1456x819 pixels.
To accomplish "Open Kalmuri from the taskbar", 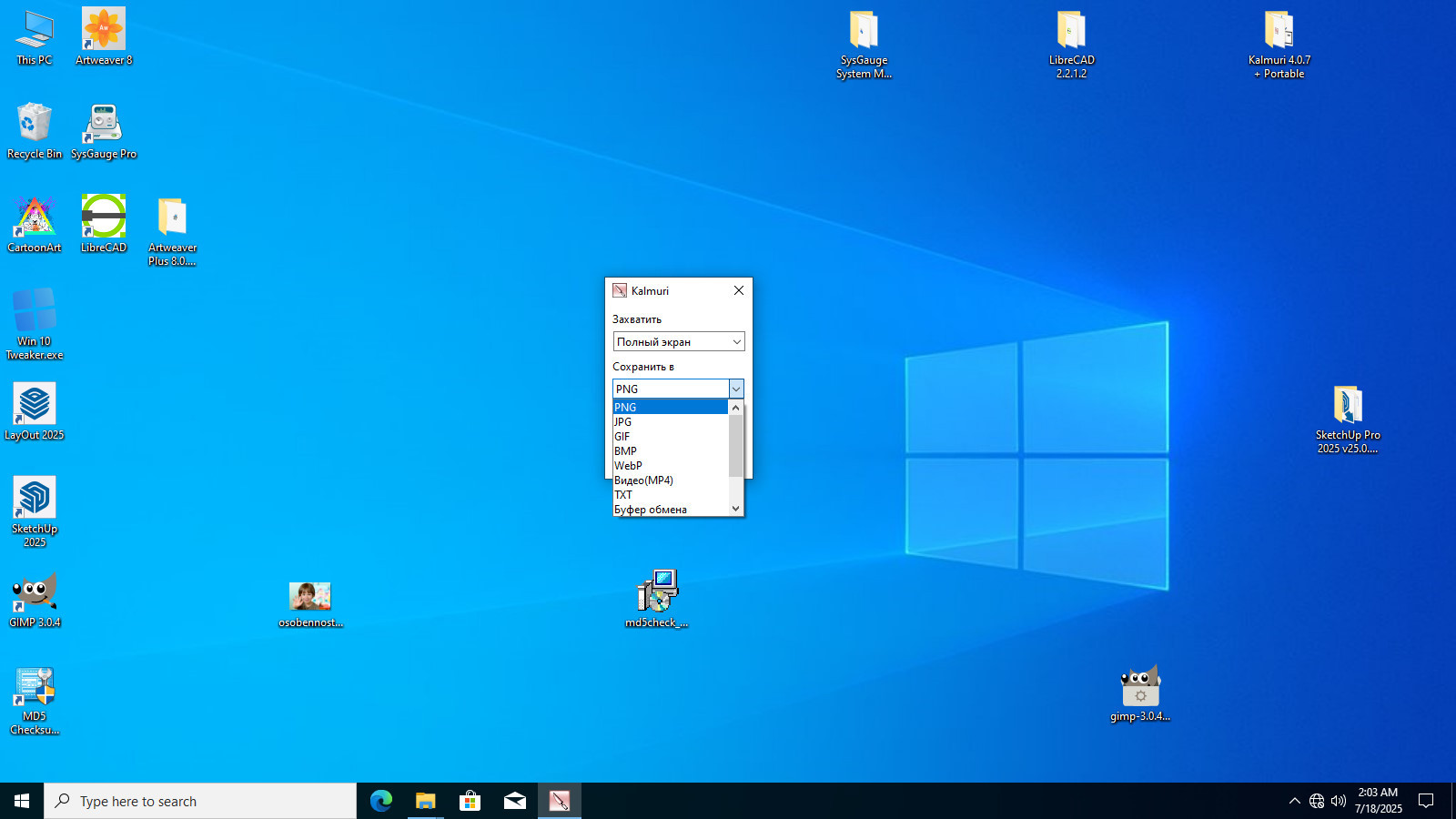I will pos(560,801).
